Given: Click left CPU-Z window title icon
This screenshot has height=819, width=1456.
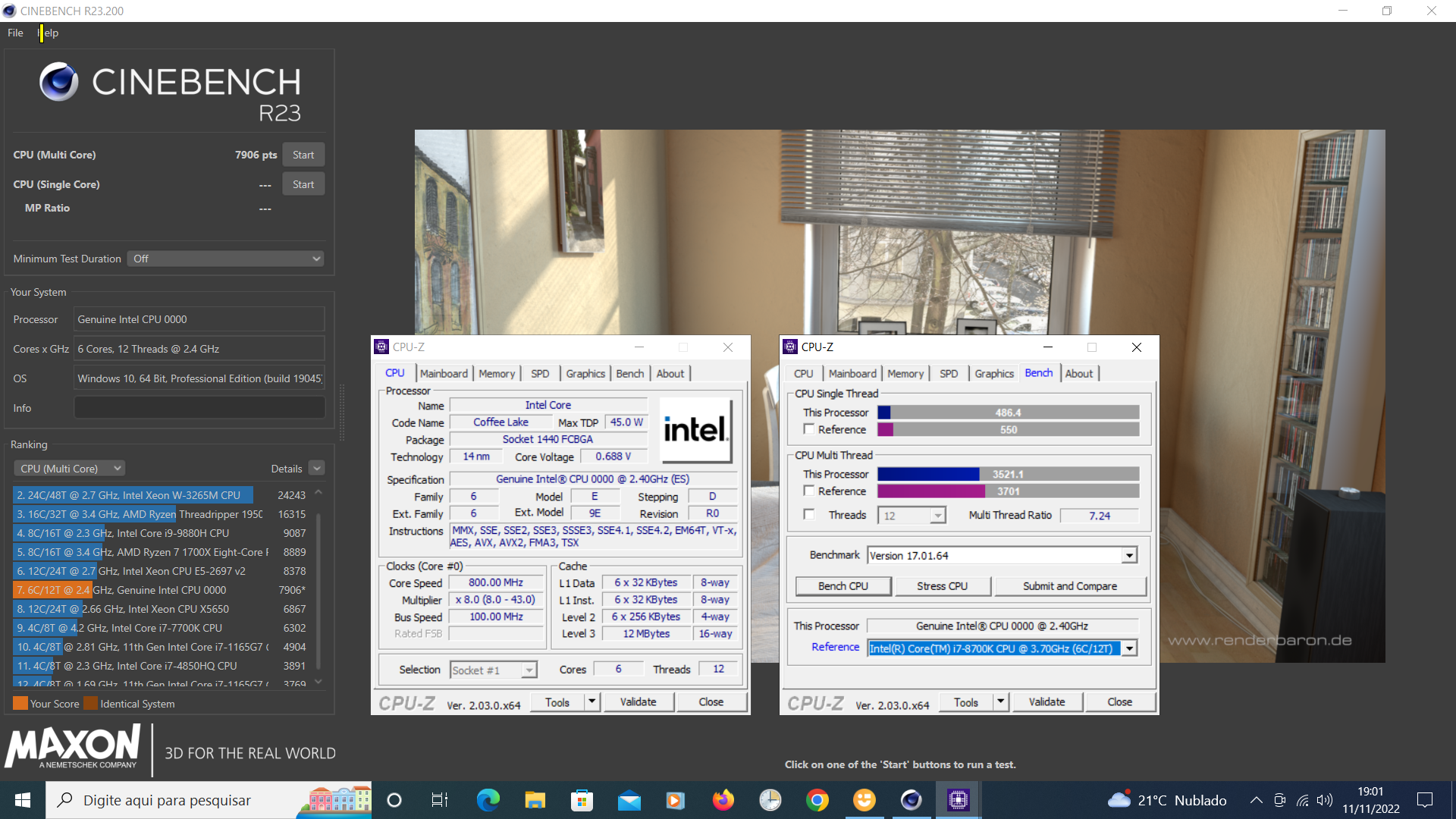Looking at the screenshot, I should pos(381,347).
